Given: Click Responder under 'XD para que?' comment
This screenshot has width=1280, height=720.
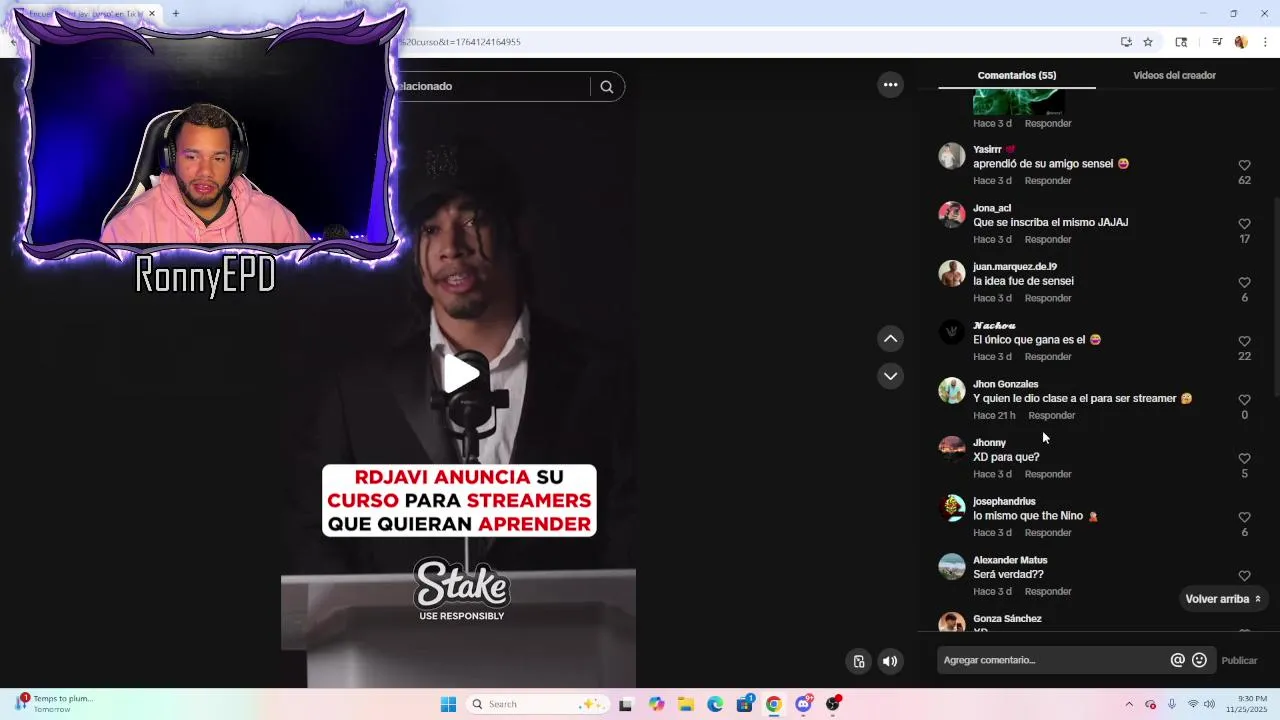Looking at the screenshot, I should [x=1048, y=474].
